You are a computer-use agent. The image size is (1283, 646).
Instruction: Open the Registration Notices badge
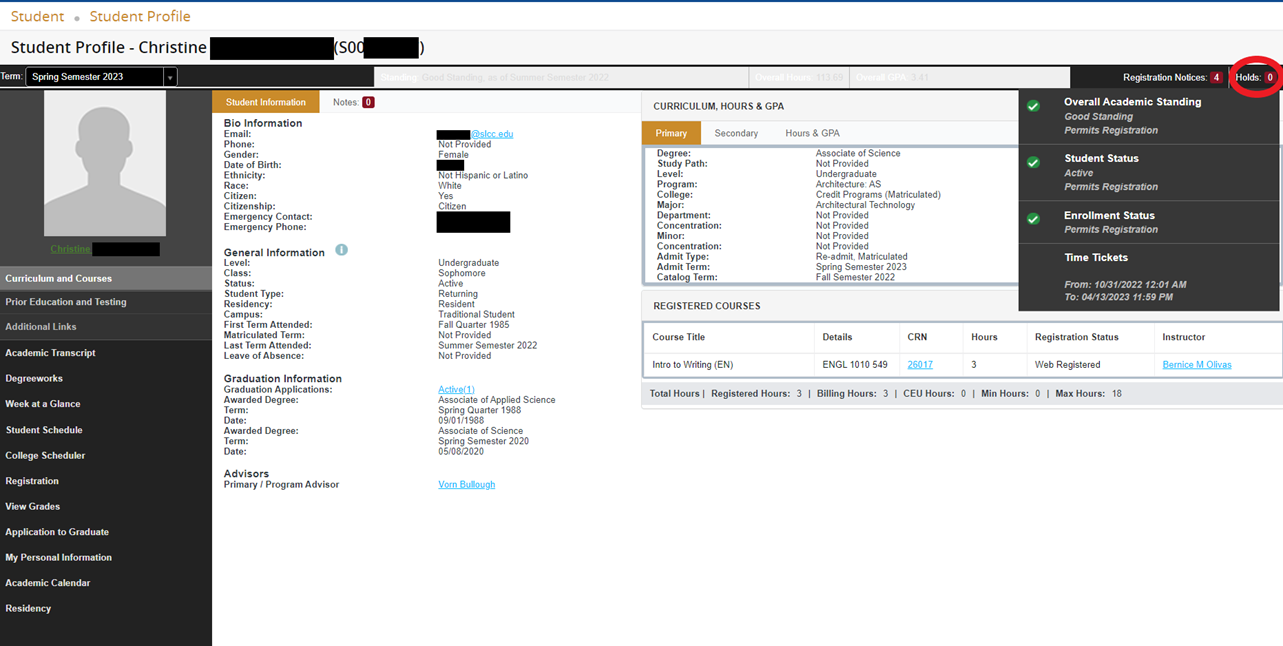click(1216, 77)
